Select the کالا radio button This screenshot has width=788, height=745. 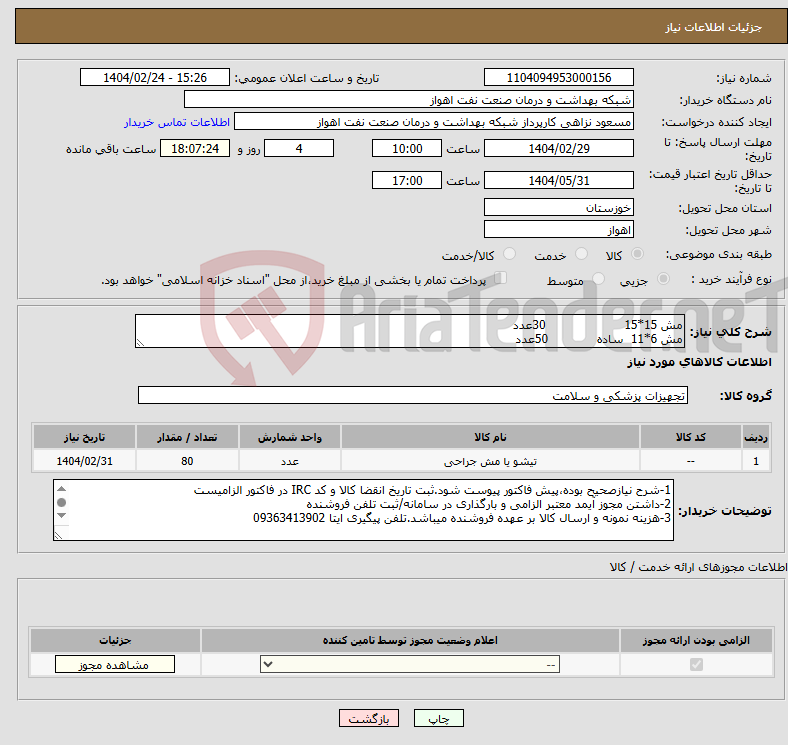click(x=637, y=254)
